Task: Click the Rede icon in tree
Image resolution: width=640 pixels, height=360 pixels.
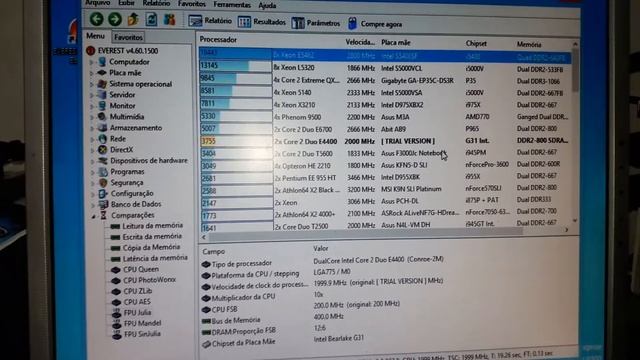Action: (102, 139)
